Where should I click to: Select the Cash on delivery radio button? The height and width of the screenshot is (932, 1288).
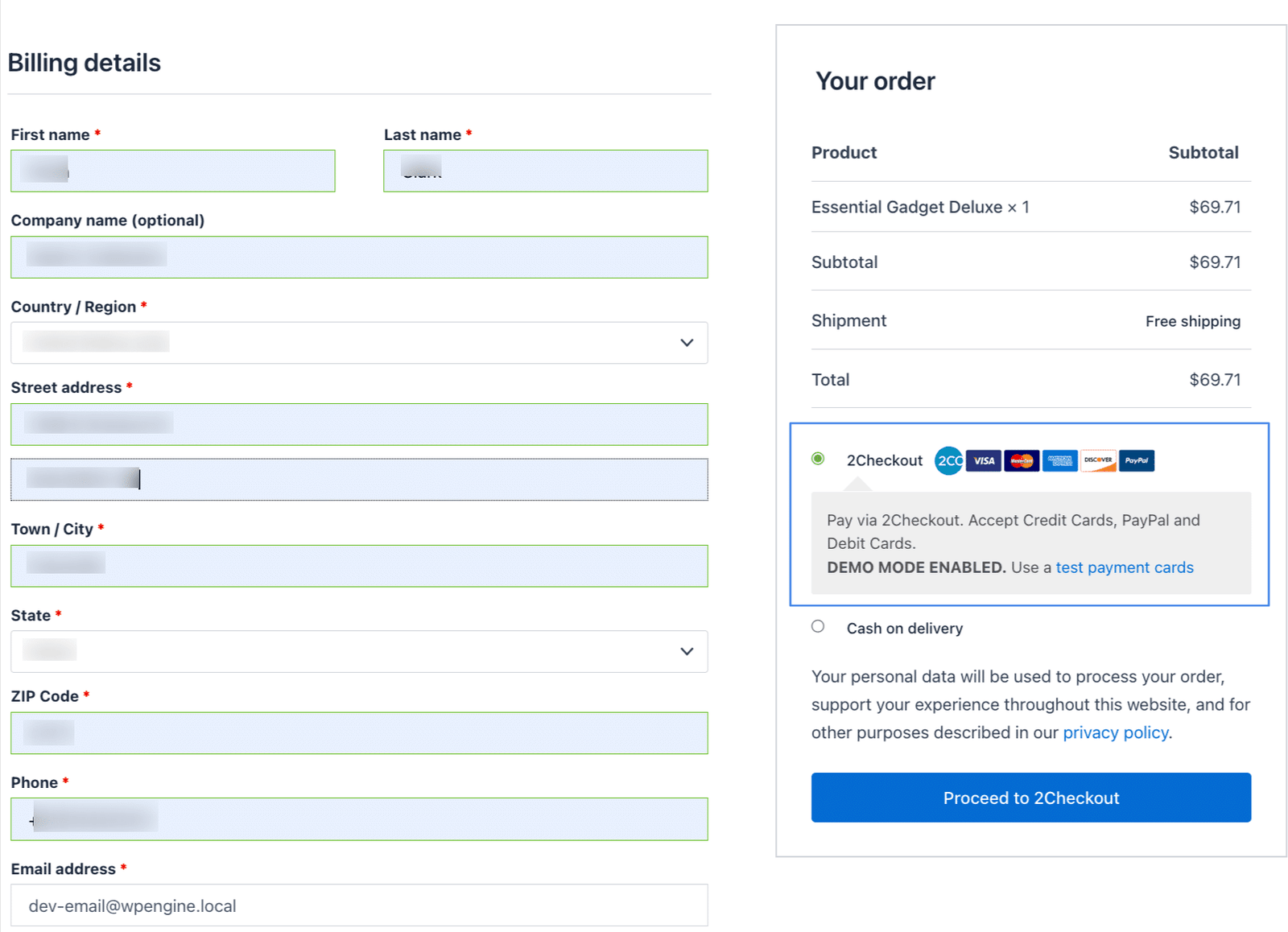click(x=818, y=626)
